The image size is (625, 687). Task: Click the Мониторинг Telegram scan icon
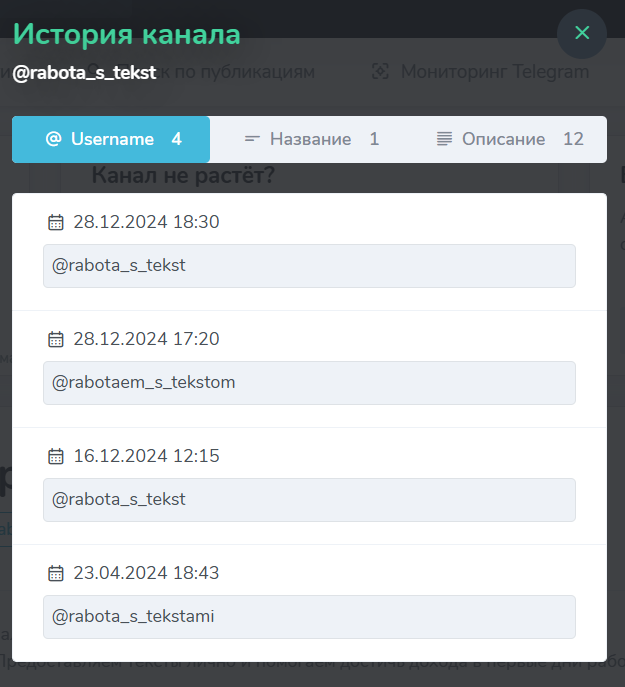coord(380,71)
